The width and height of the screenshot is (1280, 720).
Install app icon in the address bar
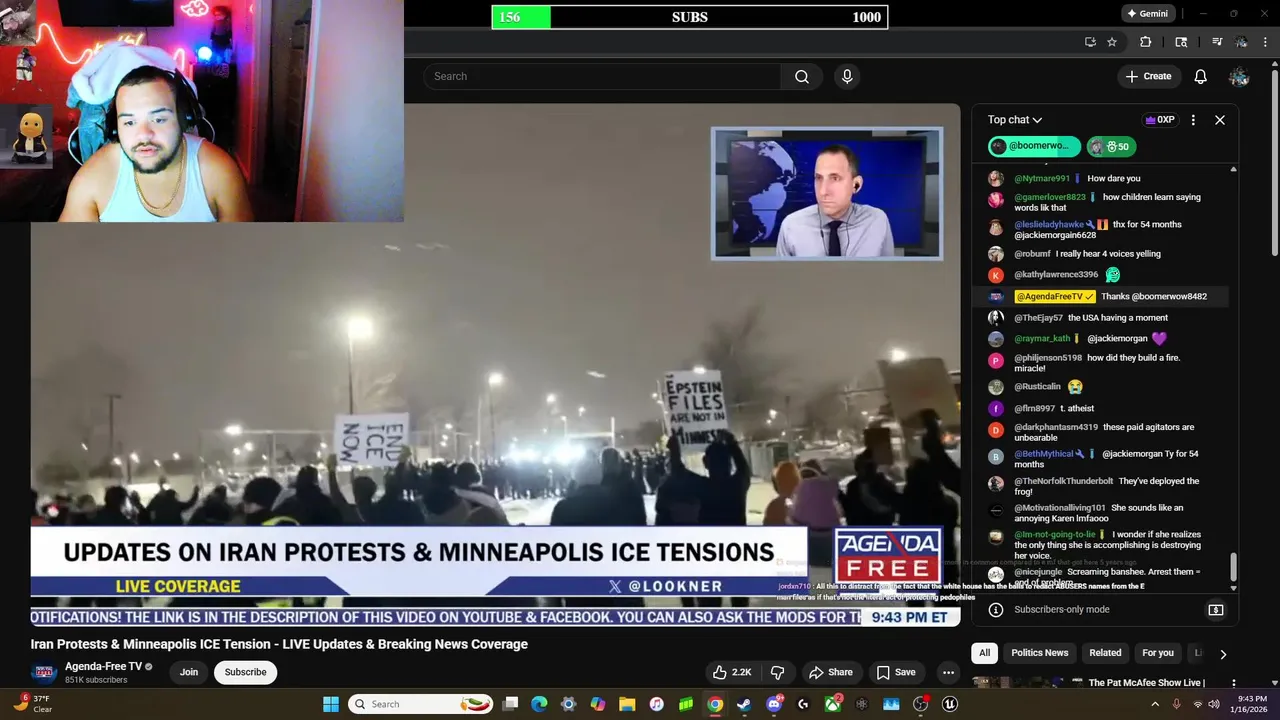click(1090, 42)
